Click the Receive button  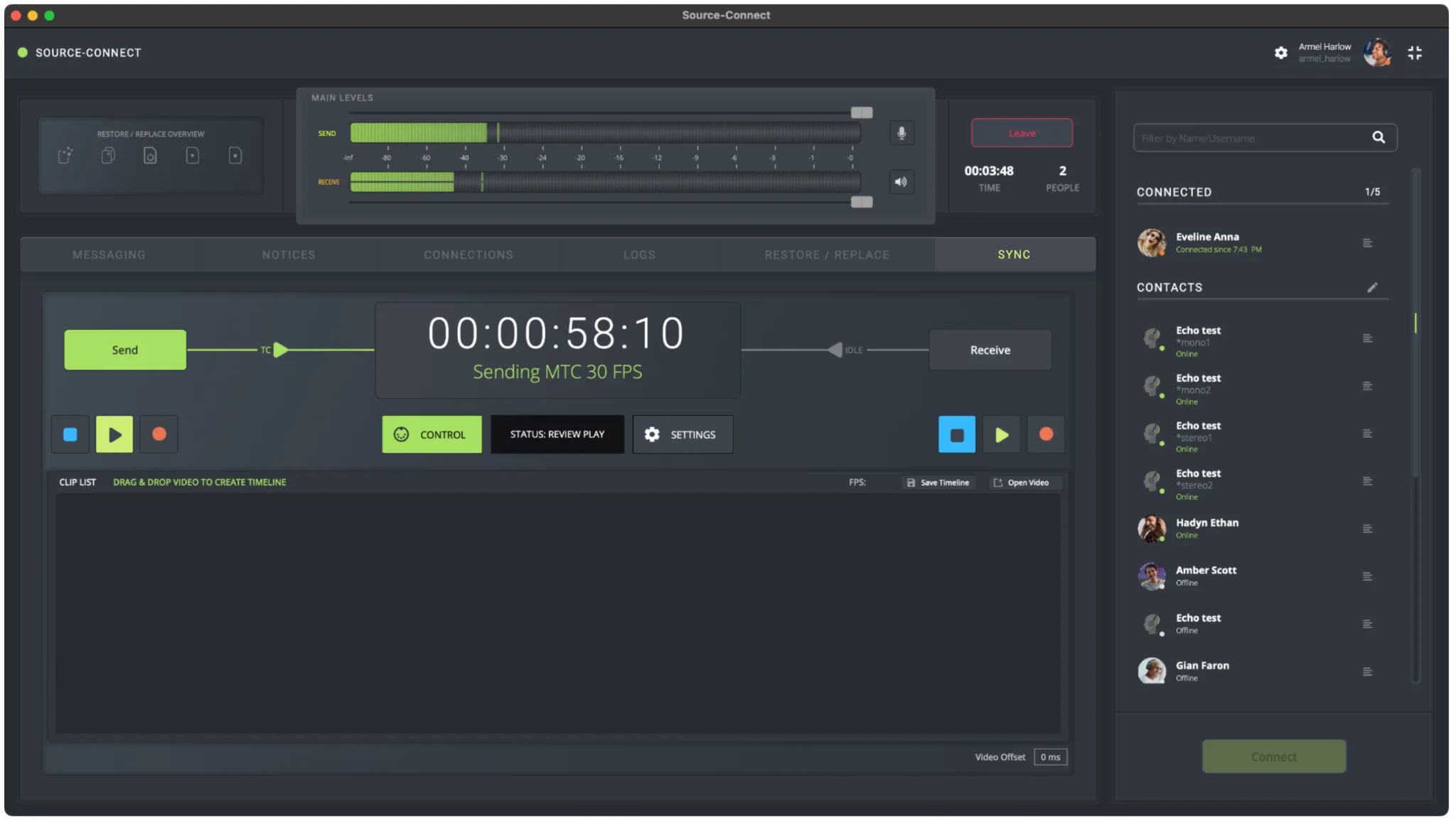(990, 350)
